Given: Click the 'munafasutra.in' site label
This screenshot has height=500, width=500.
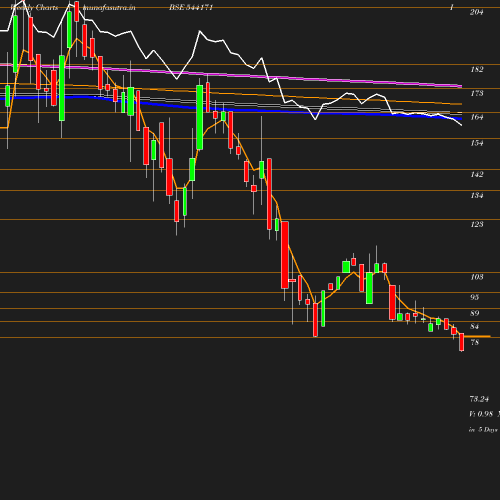Looking at the screenshot, I should pyautogui.click(x=109, y=7).
